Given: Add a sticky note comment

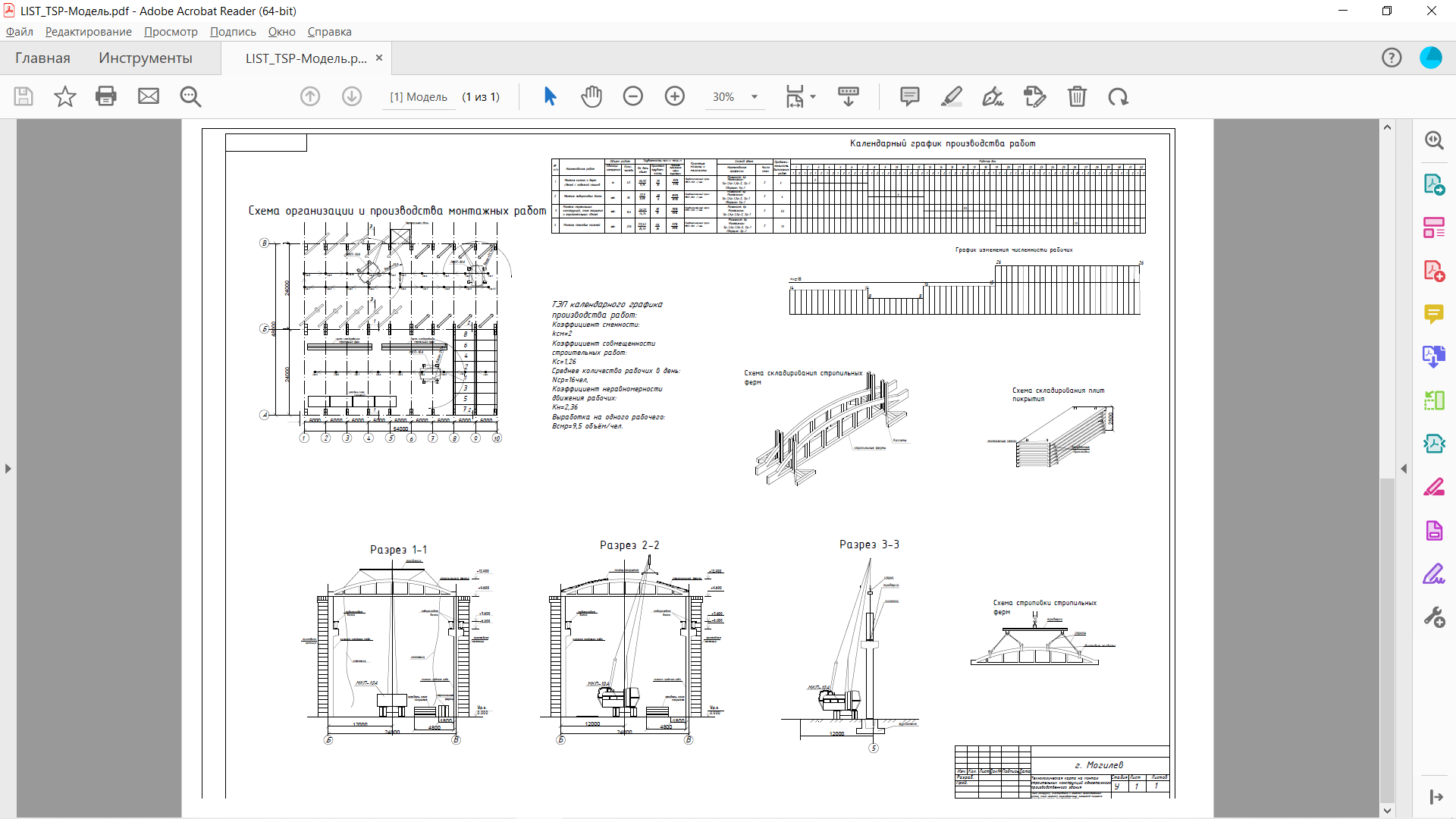Looking at the screenshot, I should 910,96.
